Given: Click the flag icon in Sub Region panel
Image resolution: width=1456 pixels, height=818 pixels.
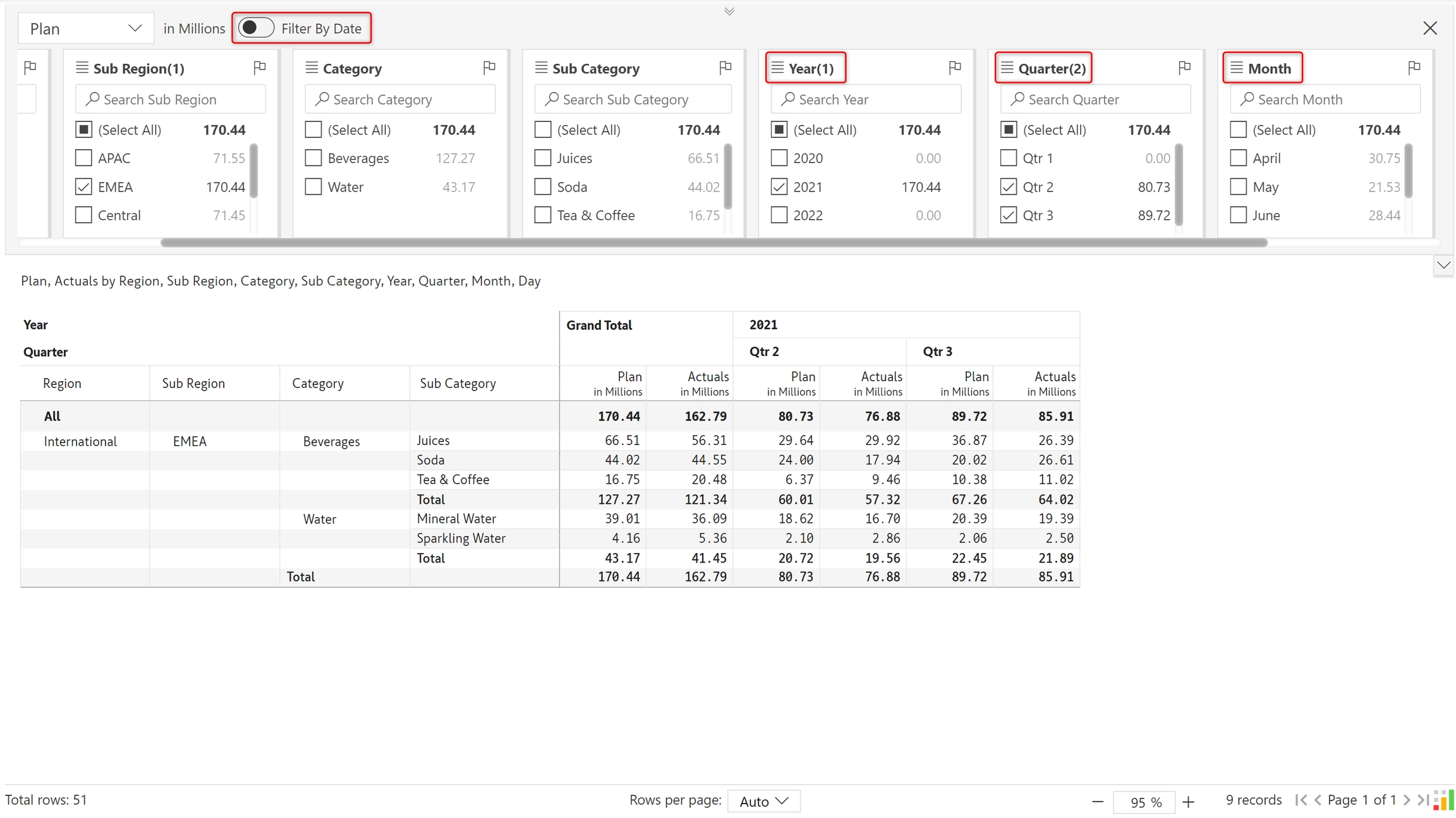Looking at the screenshot, I should [259, 67].
